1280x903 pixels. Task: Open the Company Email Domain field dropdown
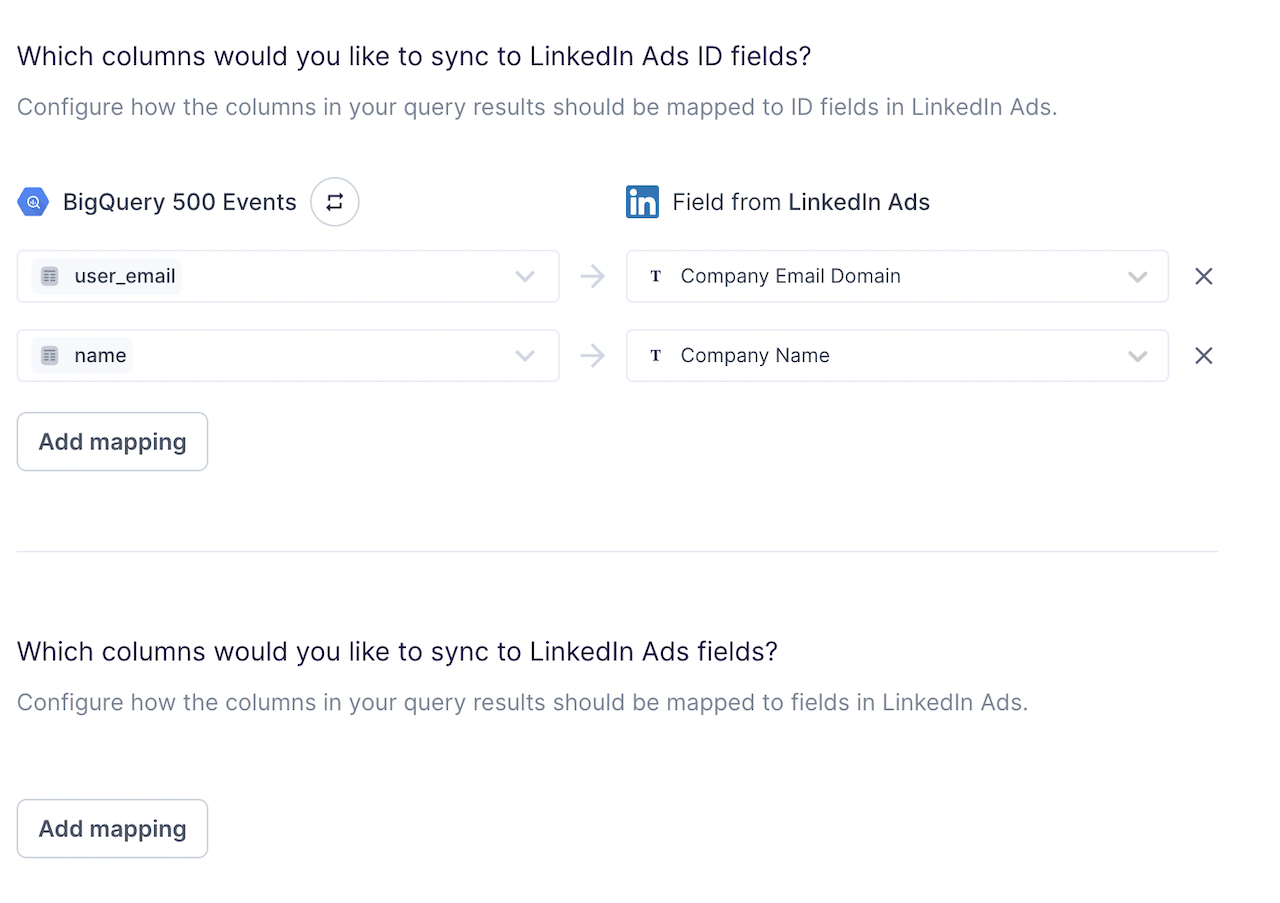[897, 276]
